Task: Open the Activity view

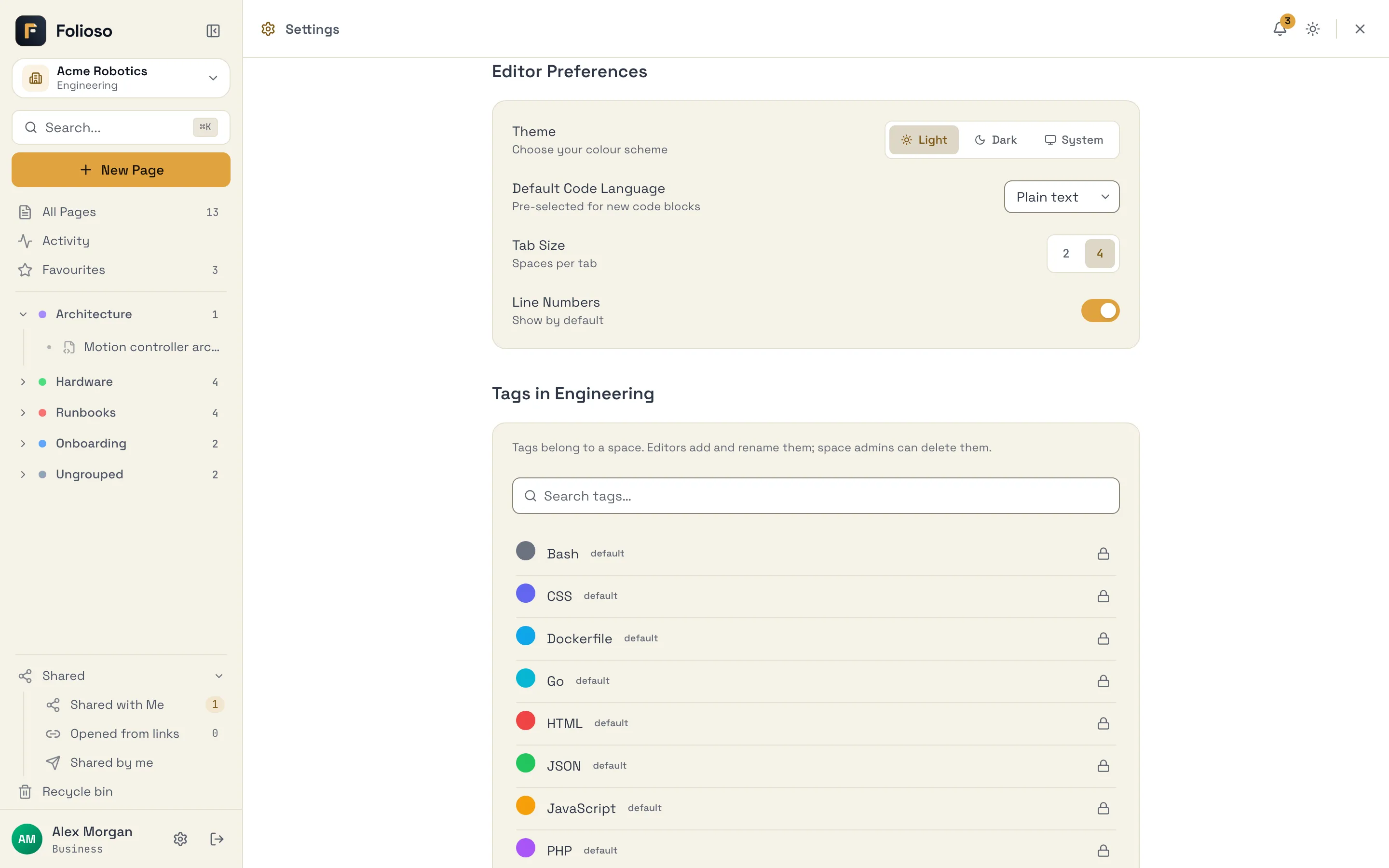Action: pos(121,241)
